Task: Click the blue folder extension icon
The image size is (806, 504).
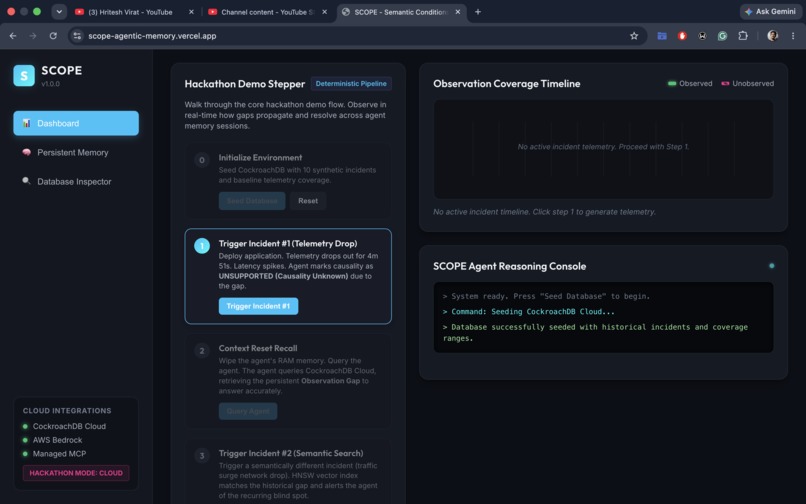Action: click(662, 36)
